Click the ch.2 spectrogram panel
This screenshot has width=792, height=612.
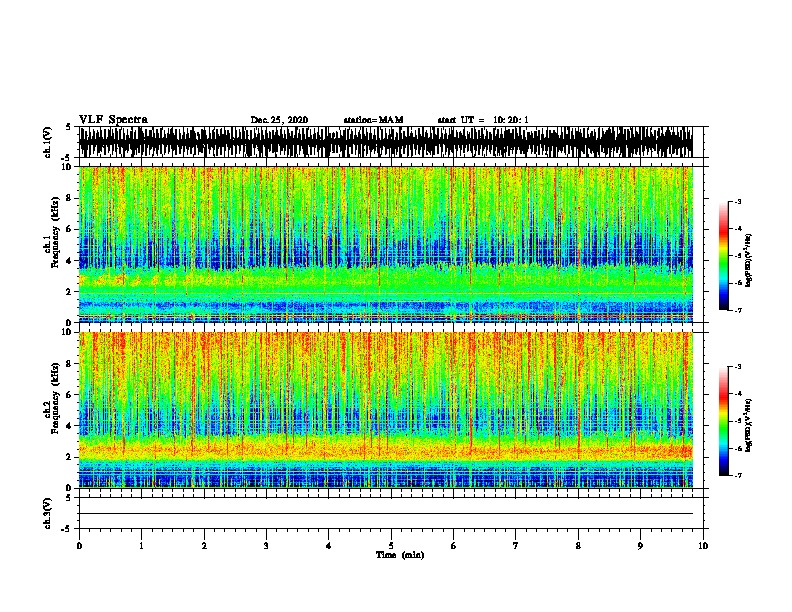pyautogui.click(x=386, y=410)
